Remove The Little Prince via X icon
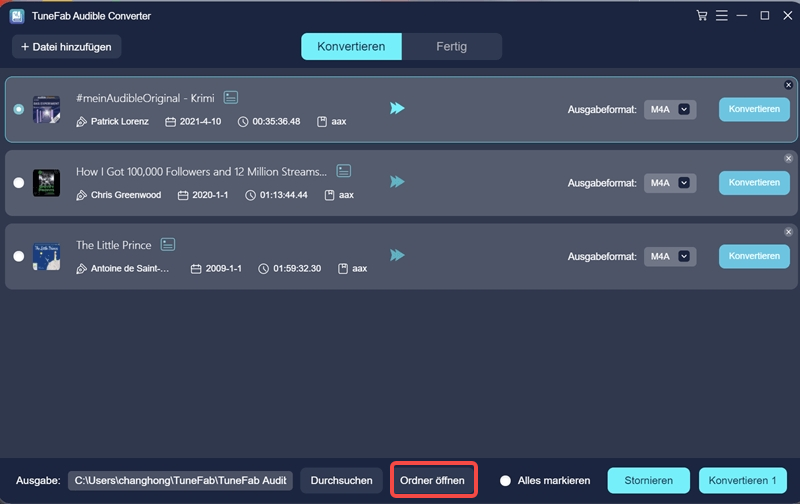The width and height of the screenshot is (800, 504). [x=788, y=232]
